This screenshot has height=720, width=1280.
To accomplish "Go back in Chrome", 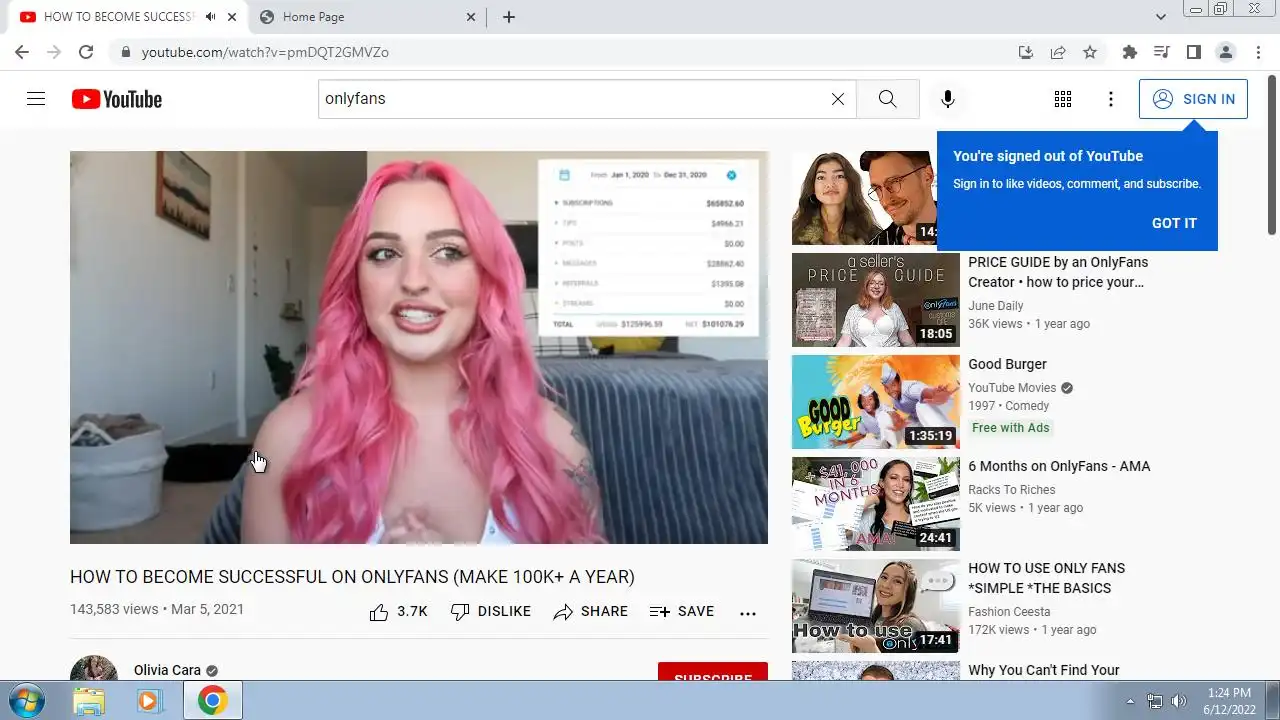I will [22, 52].
